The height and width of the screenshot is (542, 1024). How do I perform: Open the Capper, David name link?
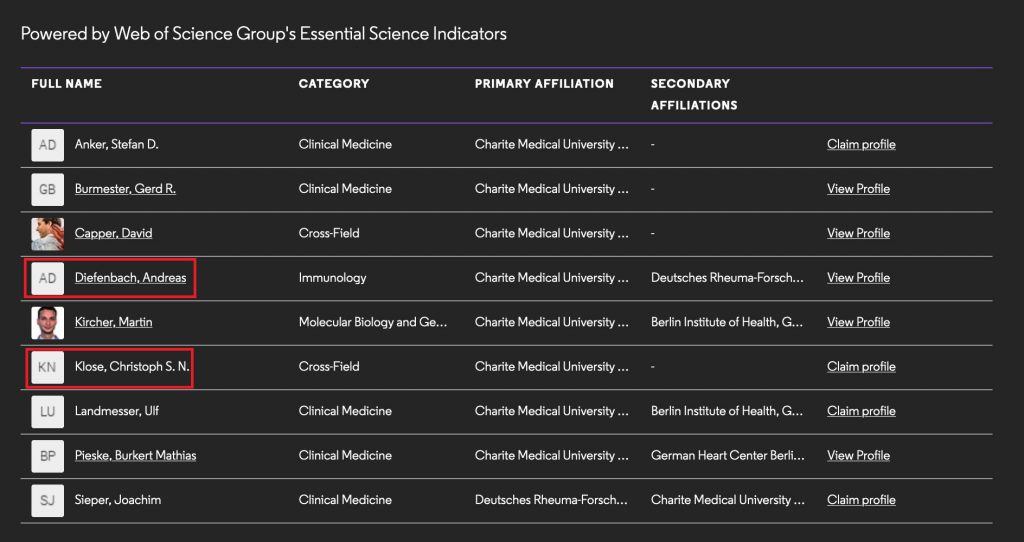[x=114, y=233]
